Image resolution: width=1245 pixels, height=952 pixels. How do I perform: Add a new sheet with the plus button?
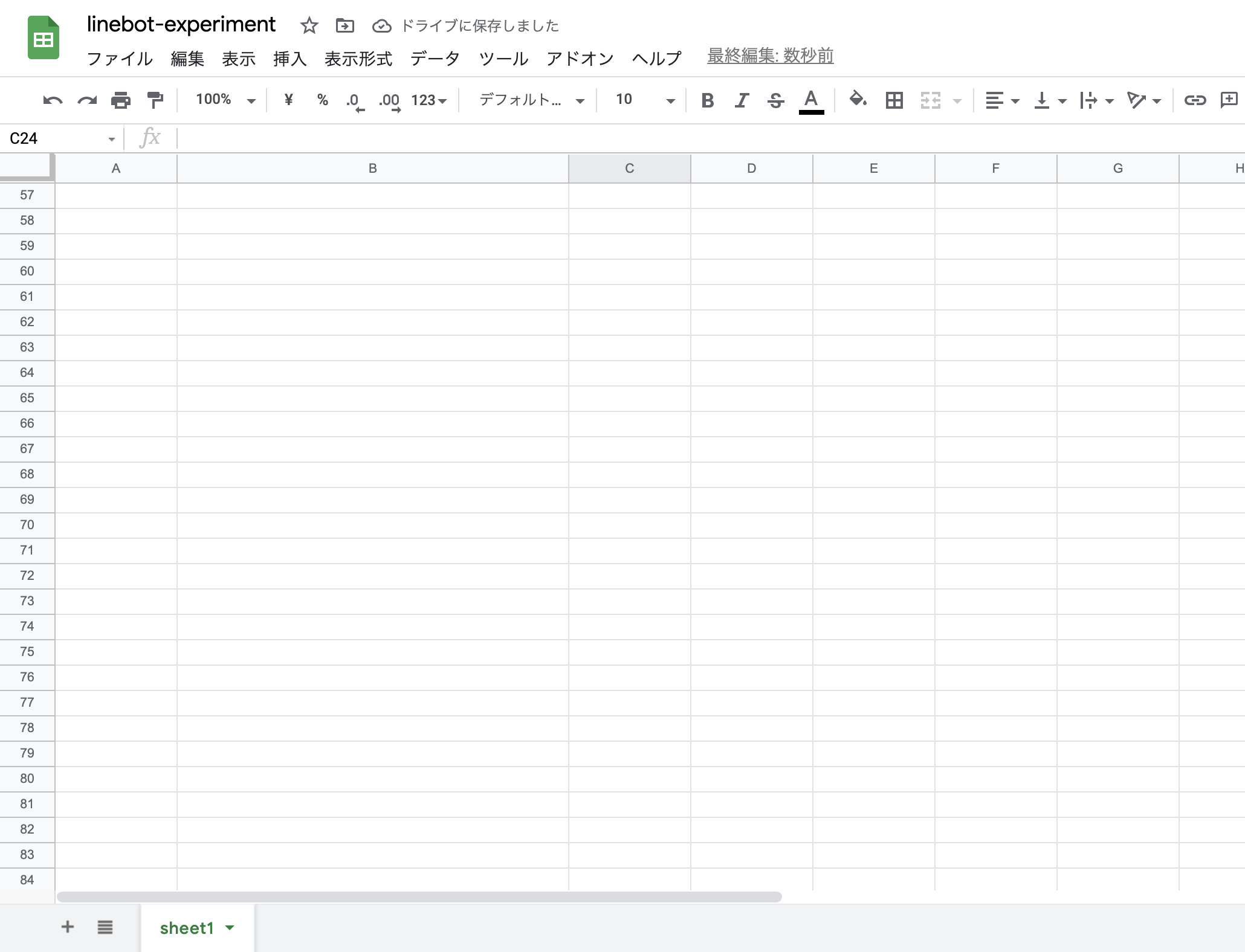(67, 927)
